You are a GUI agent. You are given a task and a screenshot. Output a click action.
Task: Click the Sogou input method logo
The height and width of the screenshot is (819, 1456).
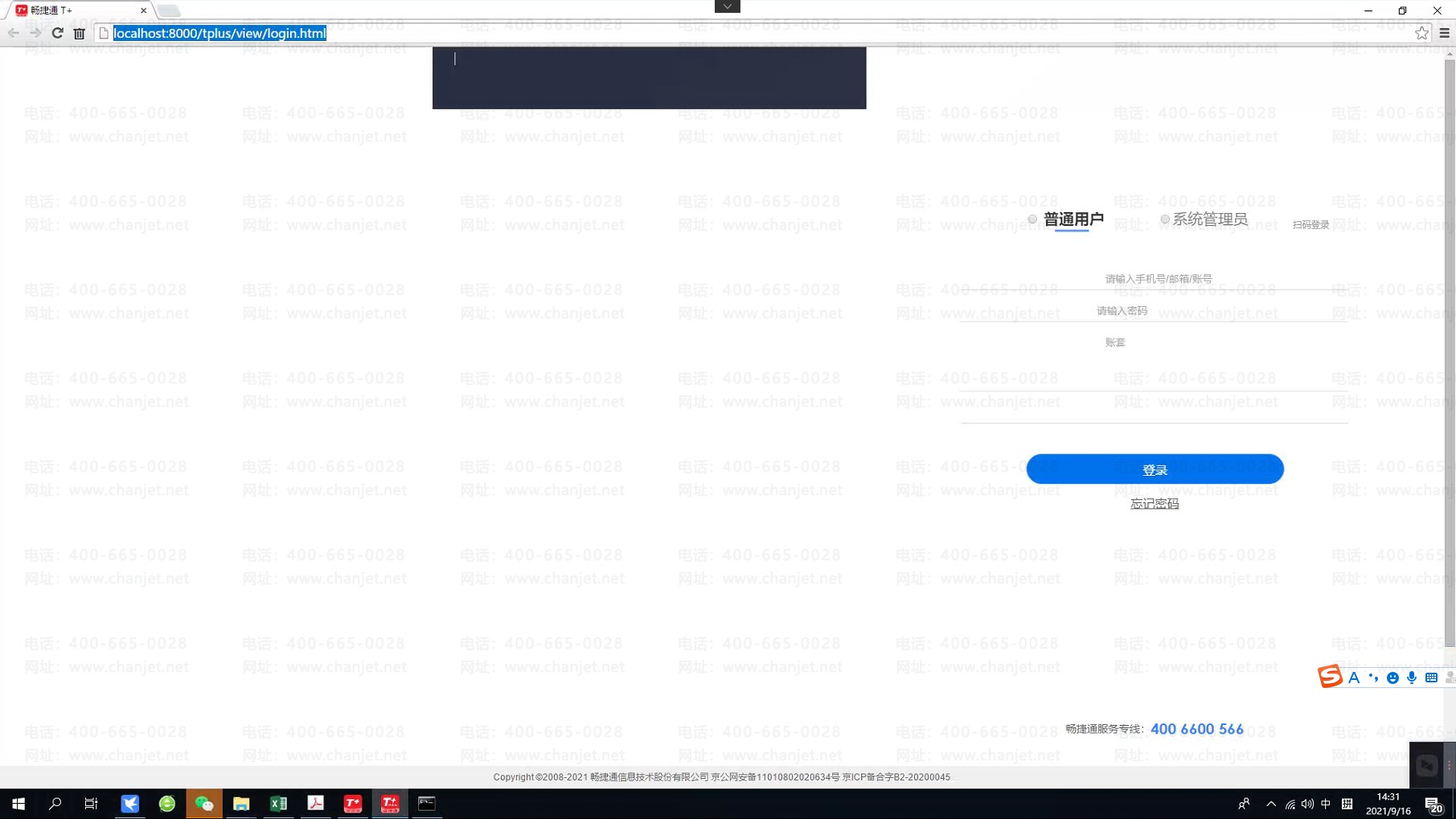tap(1330, 677)
